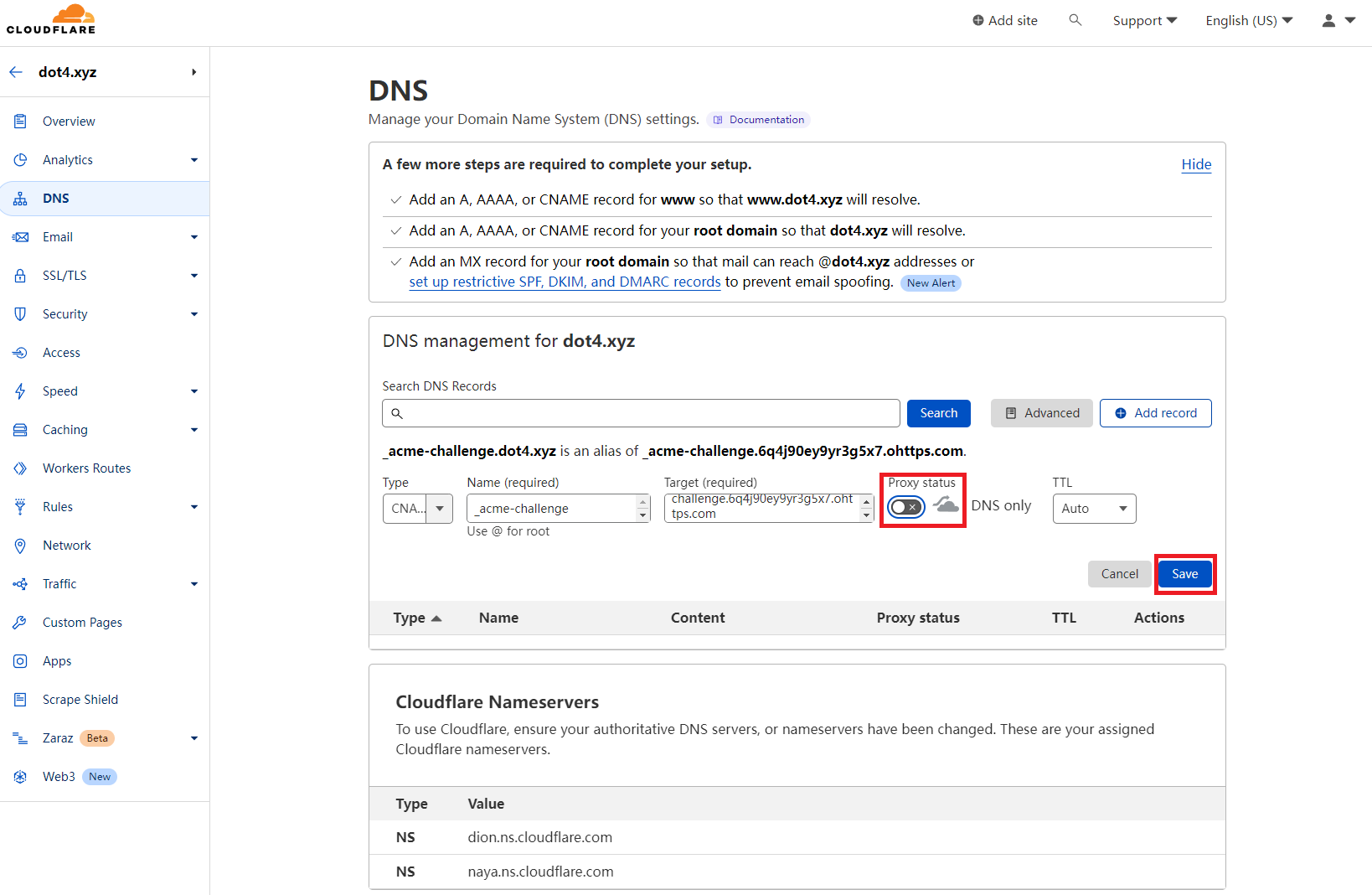Expand the Caching submenu arrow
Image resolution: width=1372 pixels, height=895 pixels.
194,430
